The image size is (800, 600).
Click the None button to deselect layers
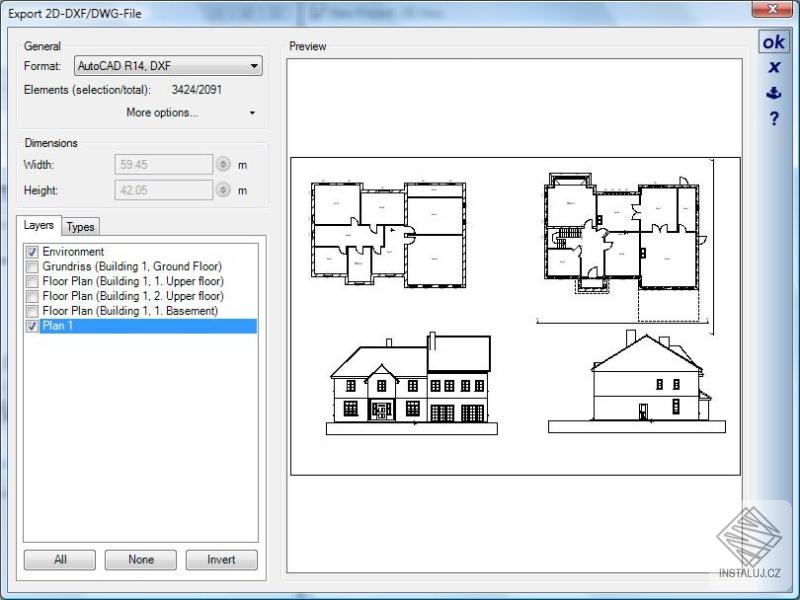click(140, 560)
